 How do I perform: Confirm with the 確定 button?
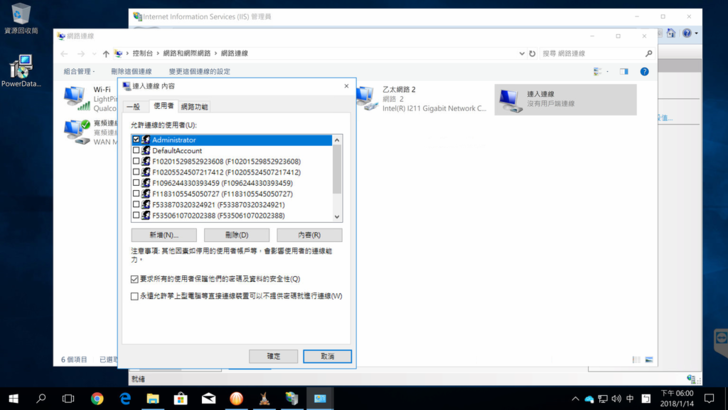click(273, 356)
